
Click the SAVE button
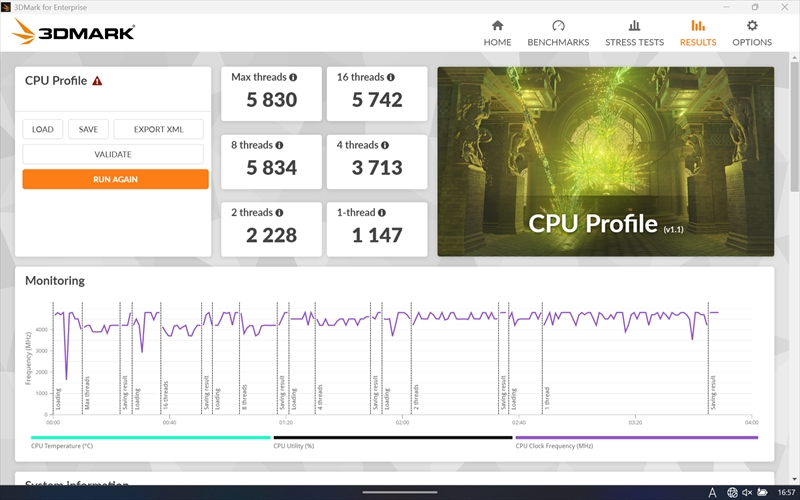(88, 129)
